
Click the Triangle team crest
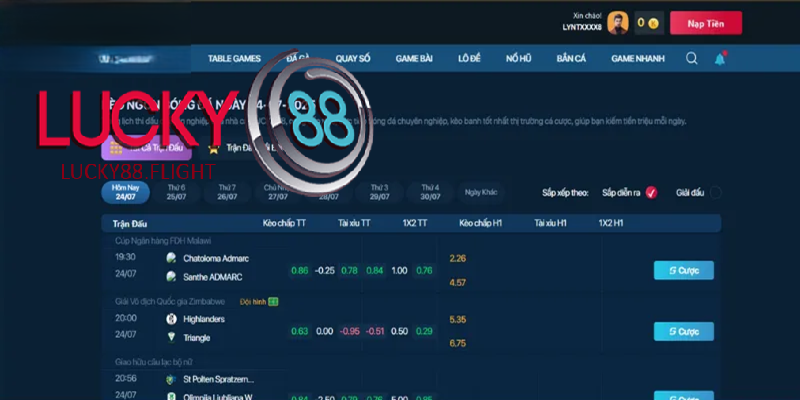[x=171, y=337]
